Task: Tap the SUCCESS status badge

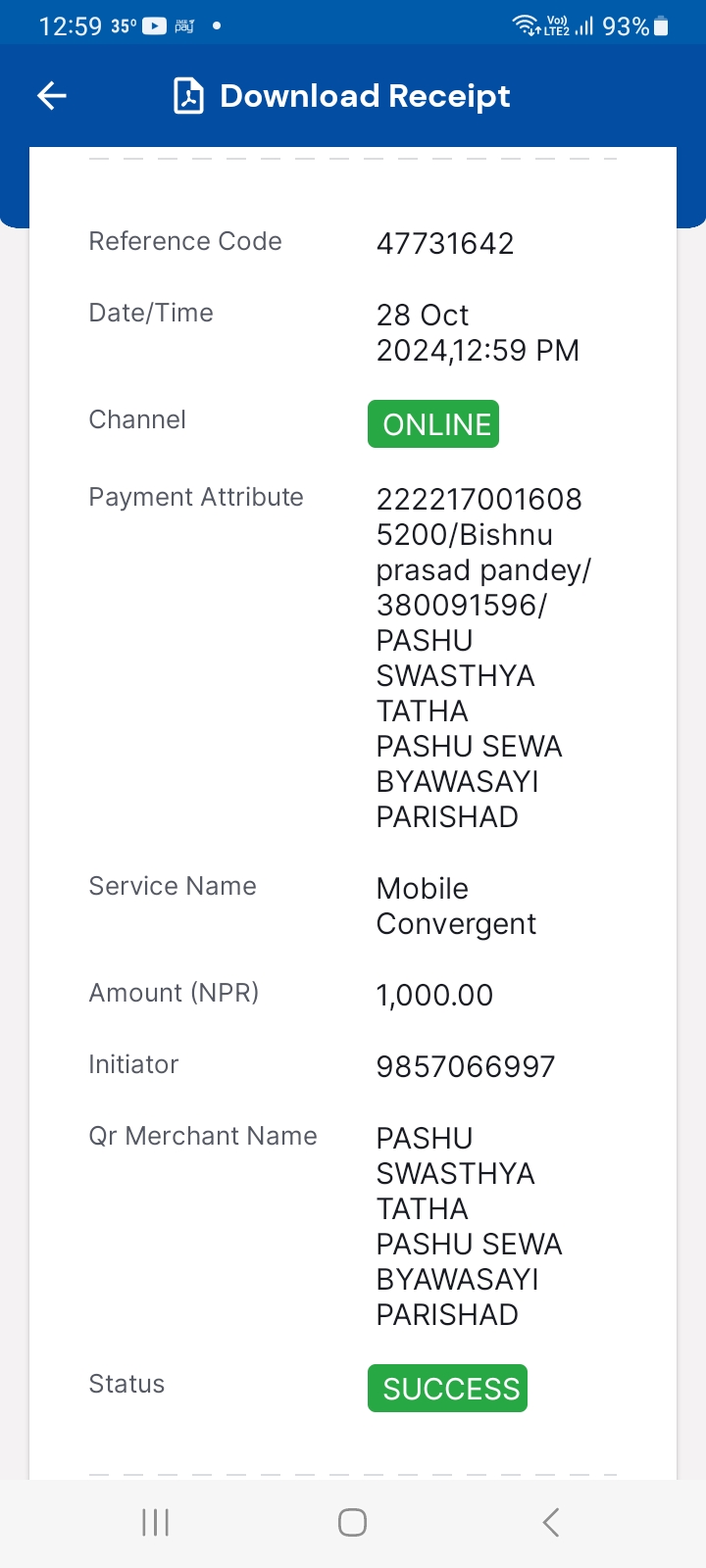Action: click(447, 1389)
